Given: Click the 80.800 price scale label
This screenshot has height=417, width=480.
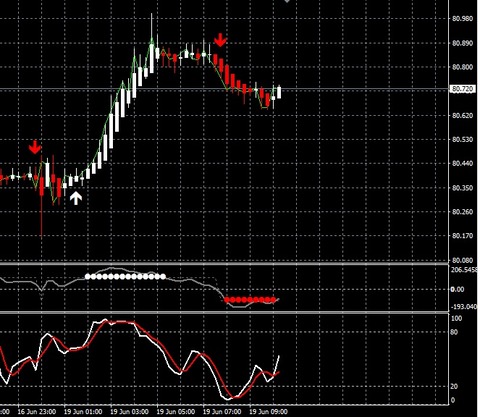Looking at the screenshot, I should 462,67.
